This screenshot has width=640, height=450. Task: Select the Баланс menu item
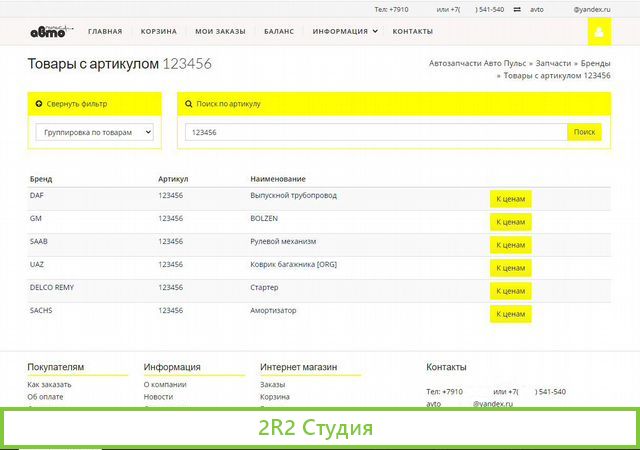[x=279, y=31]
